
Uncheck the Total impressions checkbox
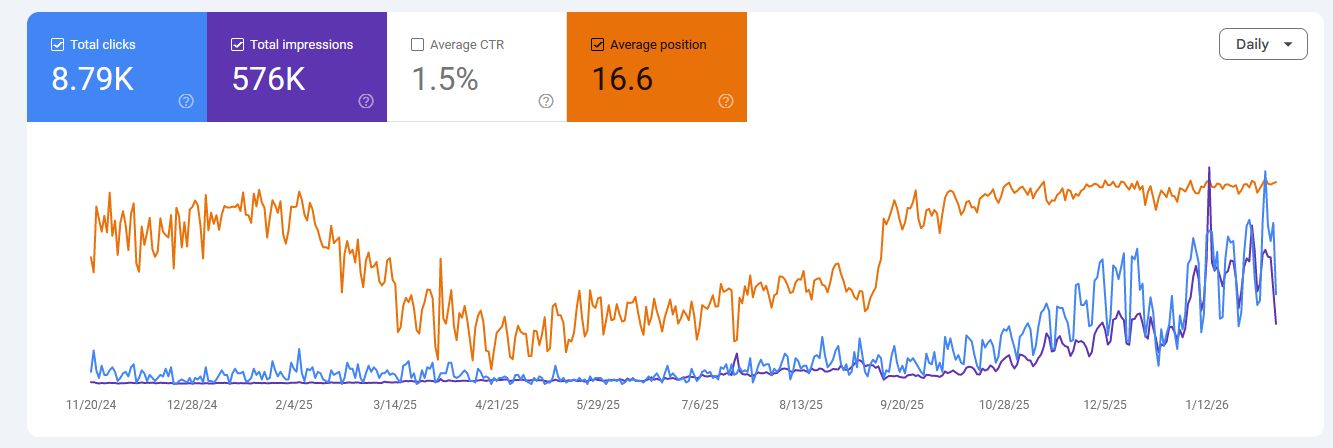[x=238, y=45]
